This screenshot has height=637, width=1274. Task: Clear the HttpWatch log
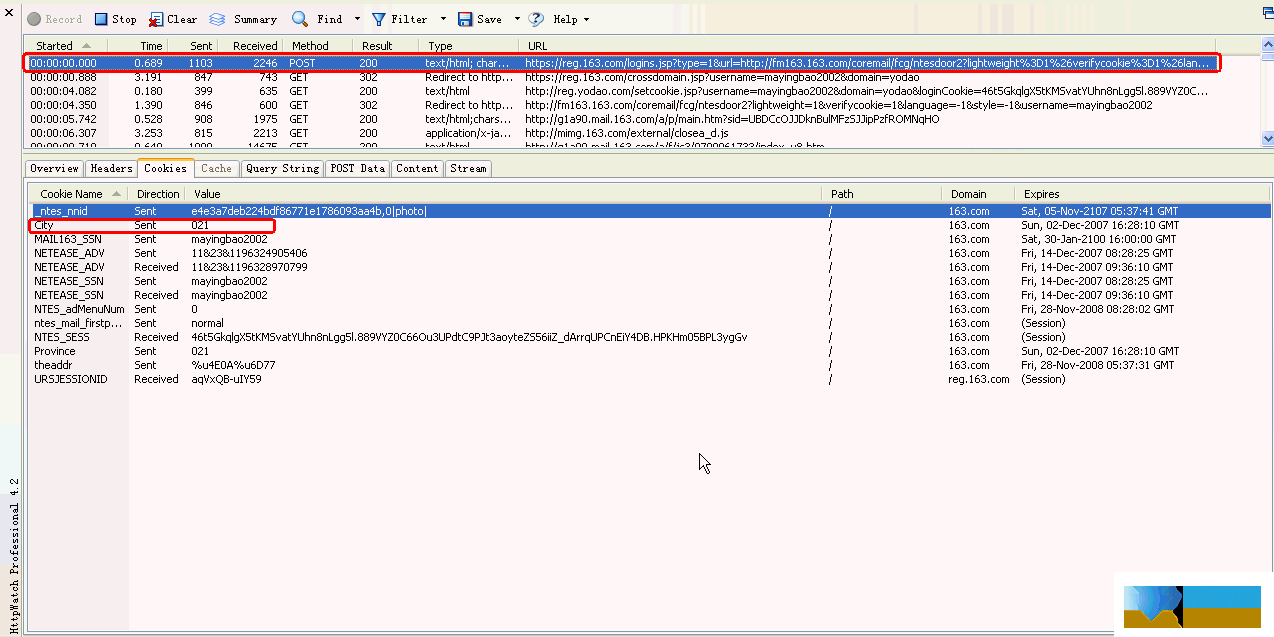point(173,19)
